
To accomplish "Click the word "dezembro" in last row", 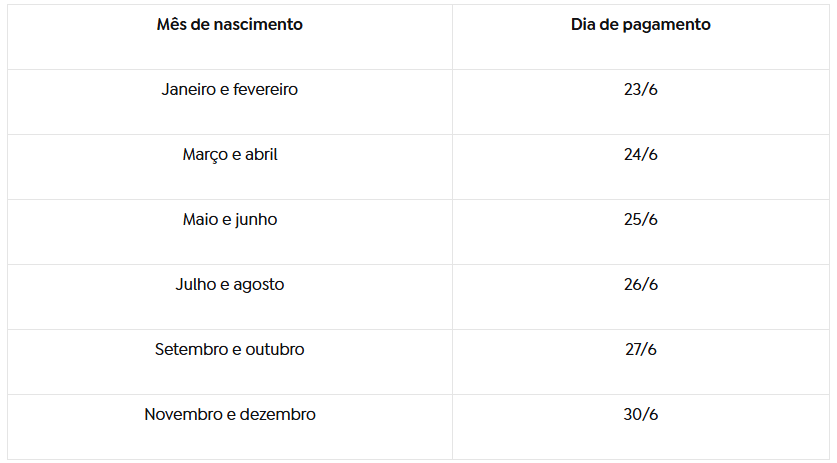I will pyautogui.click(x=277, y=415).
